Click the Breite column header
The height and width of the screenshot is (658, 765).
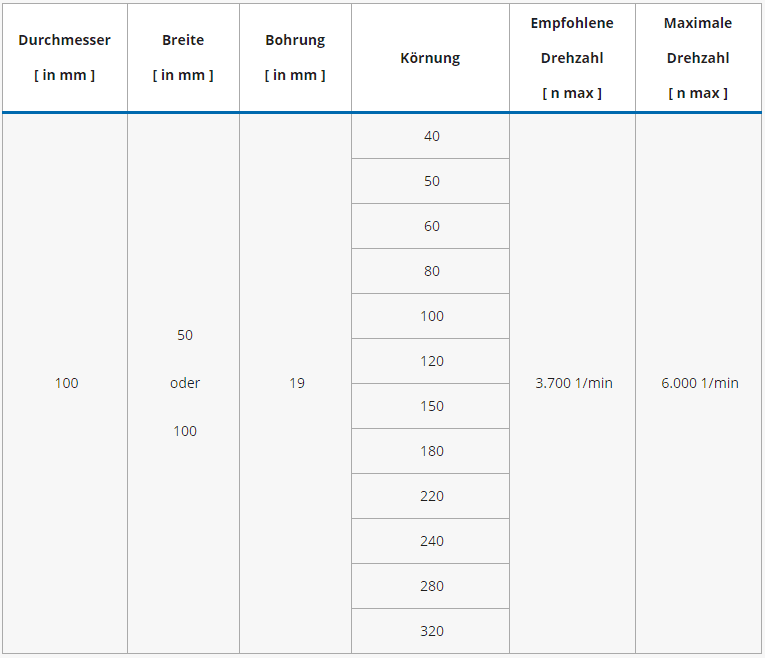pos(183,57)
